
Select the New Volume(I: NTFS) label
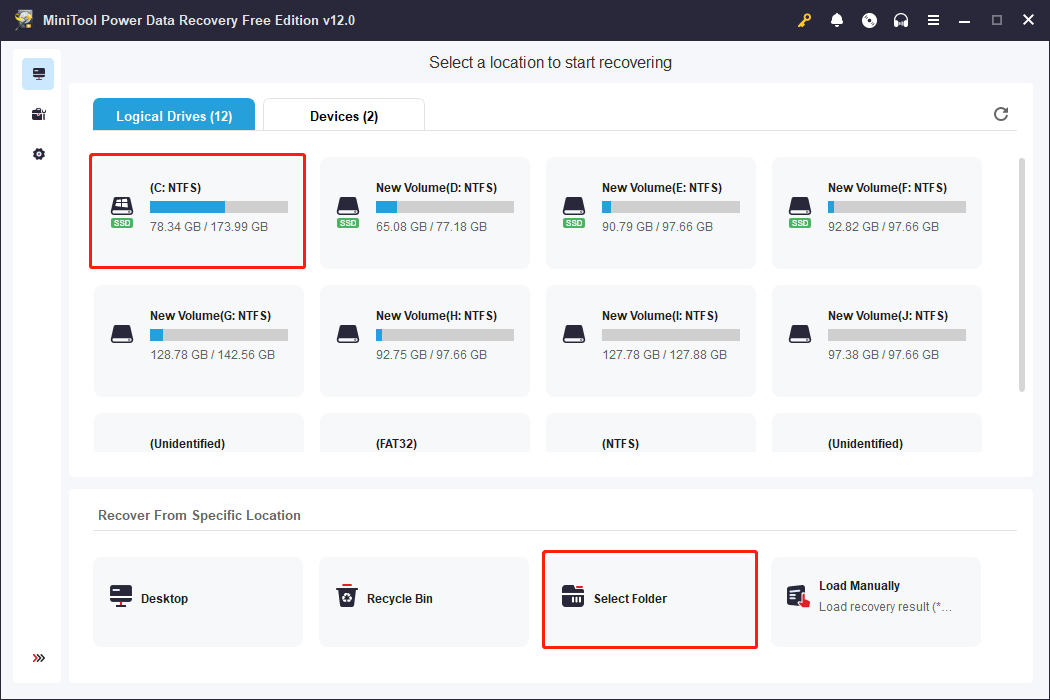point(660,316)
